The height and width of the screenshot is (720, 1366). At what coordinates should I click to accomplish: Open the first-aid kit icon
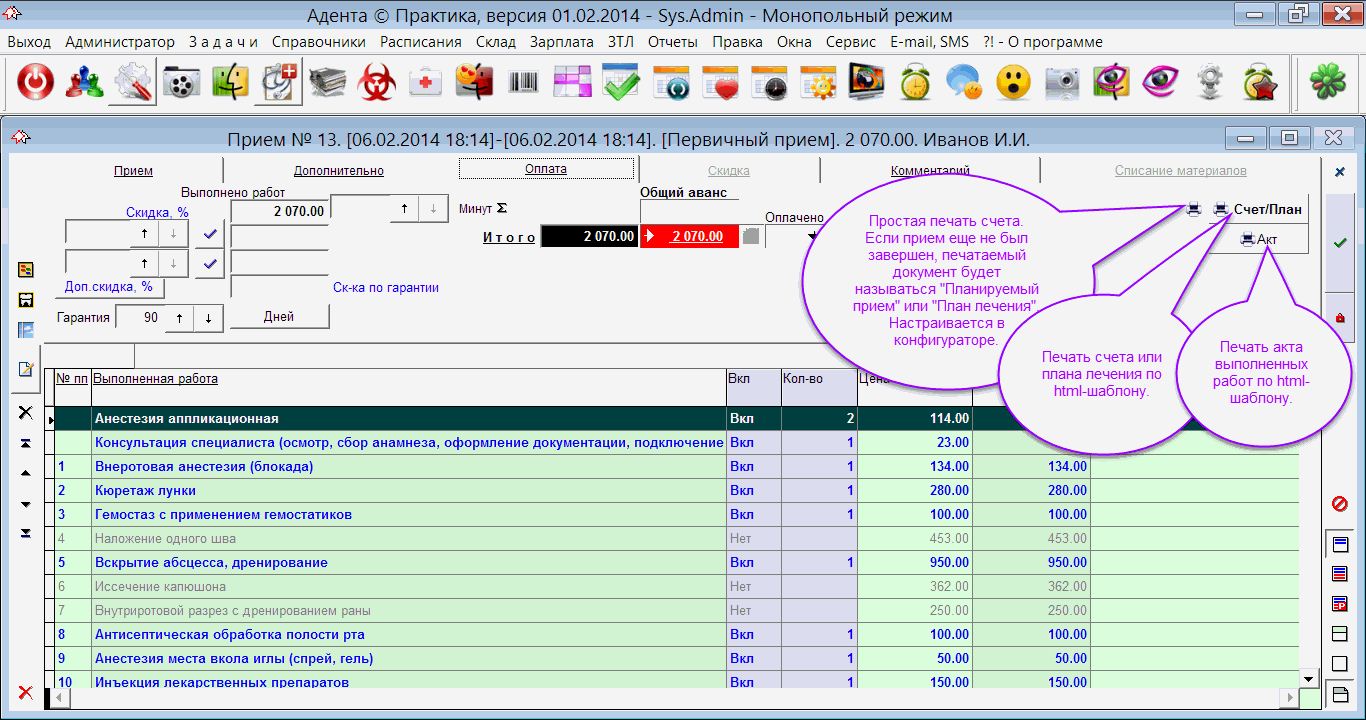(x=426, y=83)
